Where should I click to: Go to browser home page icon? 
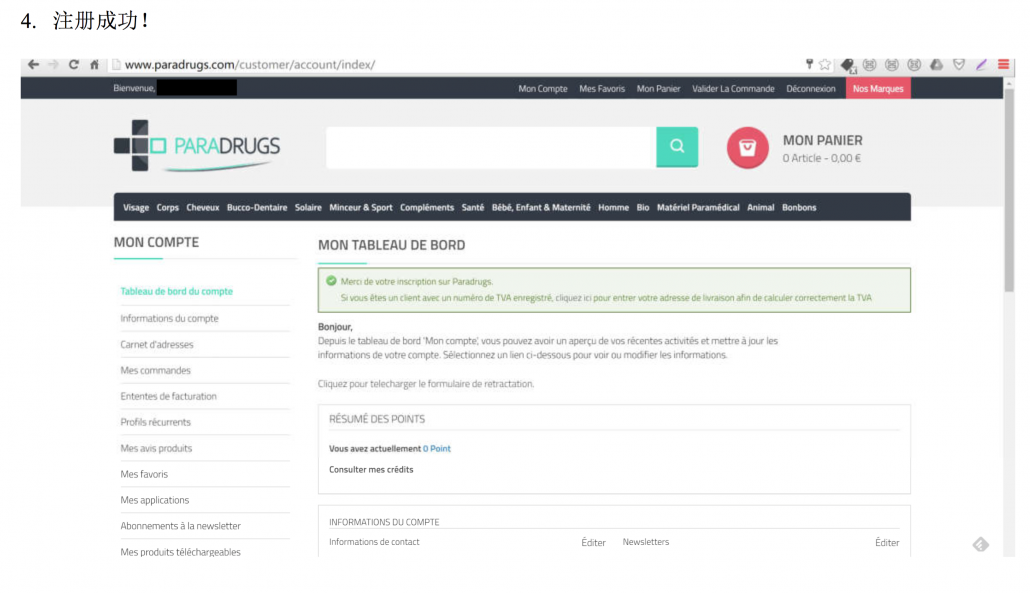pyautogui.click(x=94, y=65)
